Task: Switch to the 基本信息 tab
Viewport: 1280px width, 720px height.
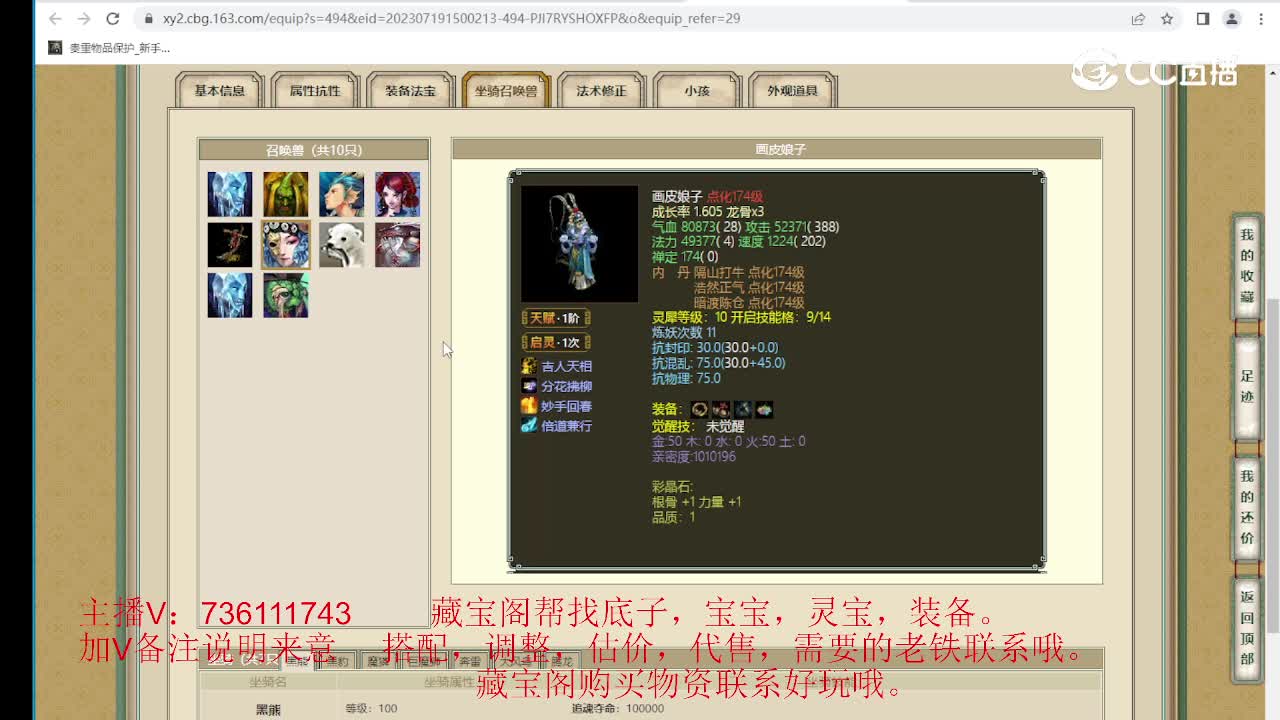Action: click(218, 89)
